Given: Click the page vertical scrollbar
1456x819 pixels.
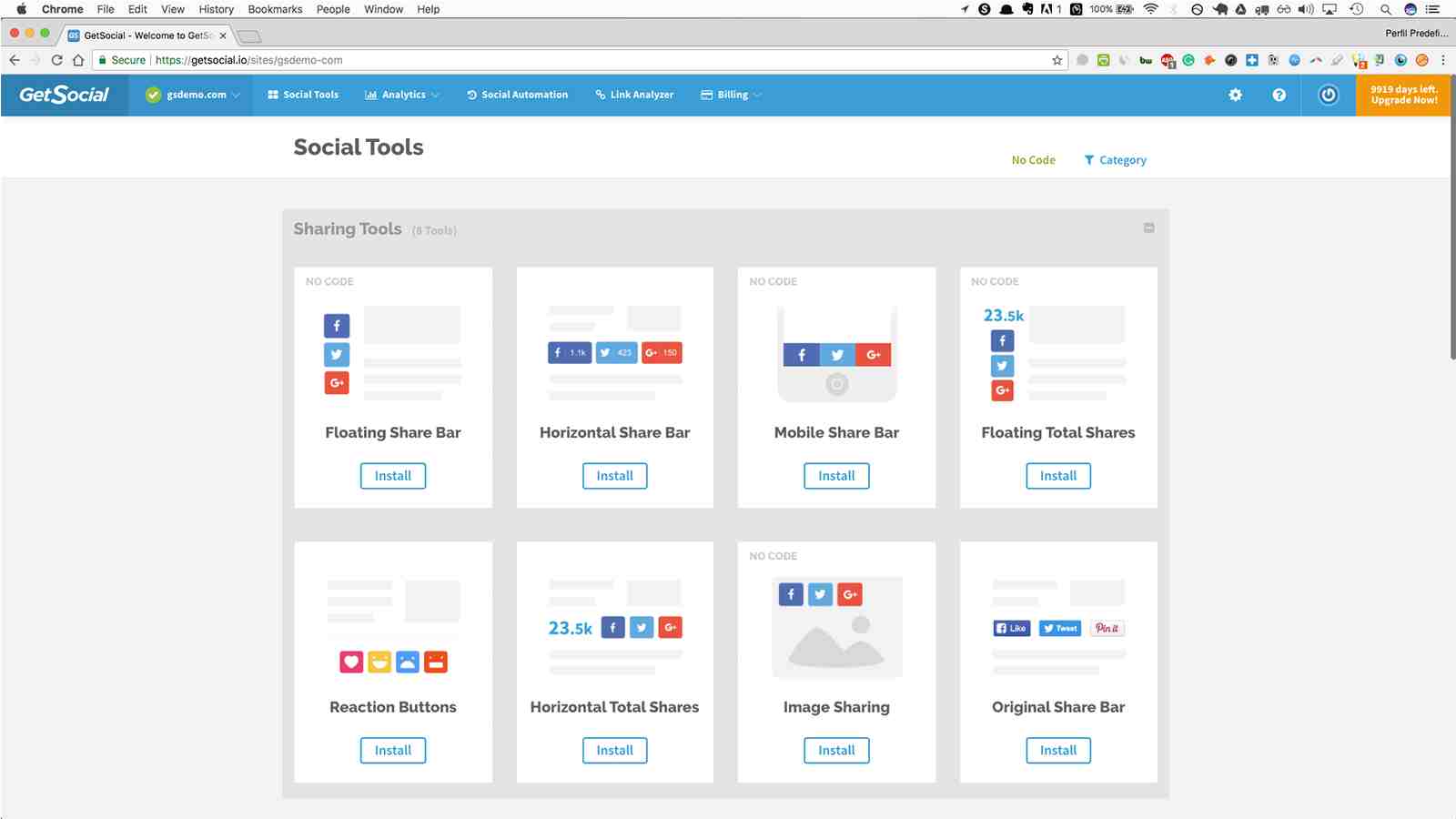Looking at the screenshot, I should coord(1452,237).
